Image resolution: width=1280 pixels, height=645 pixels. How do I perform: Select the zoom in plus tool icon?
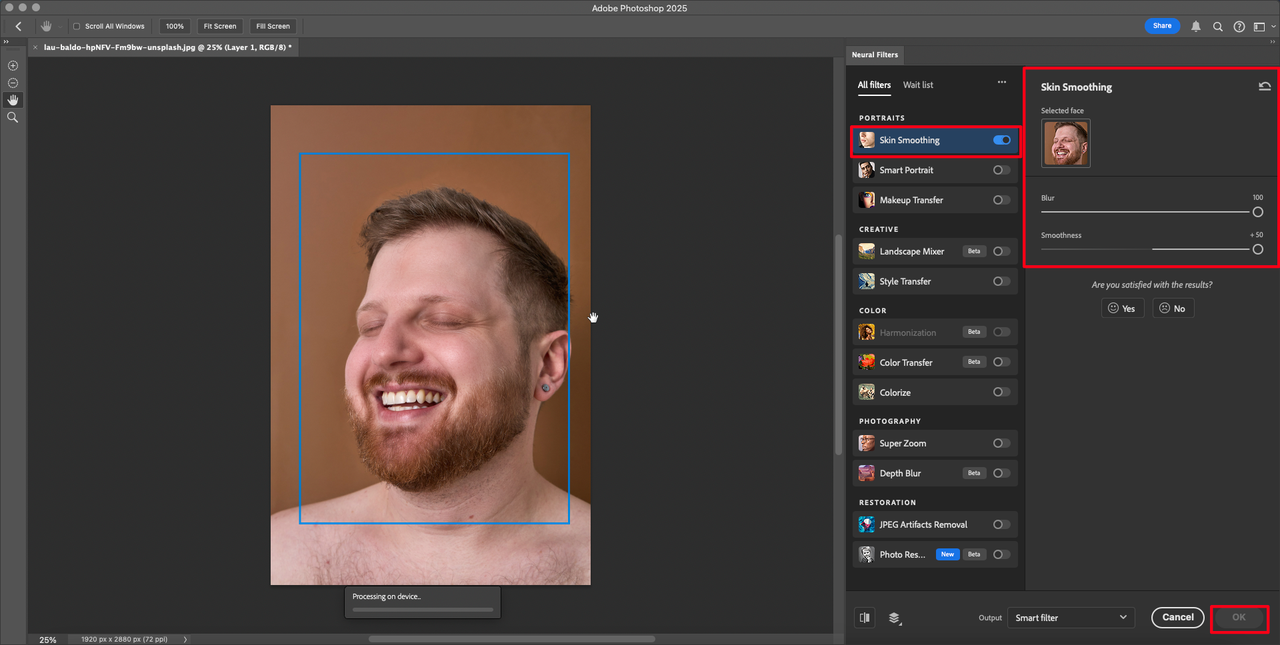(13, 66)
